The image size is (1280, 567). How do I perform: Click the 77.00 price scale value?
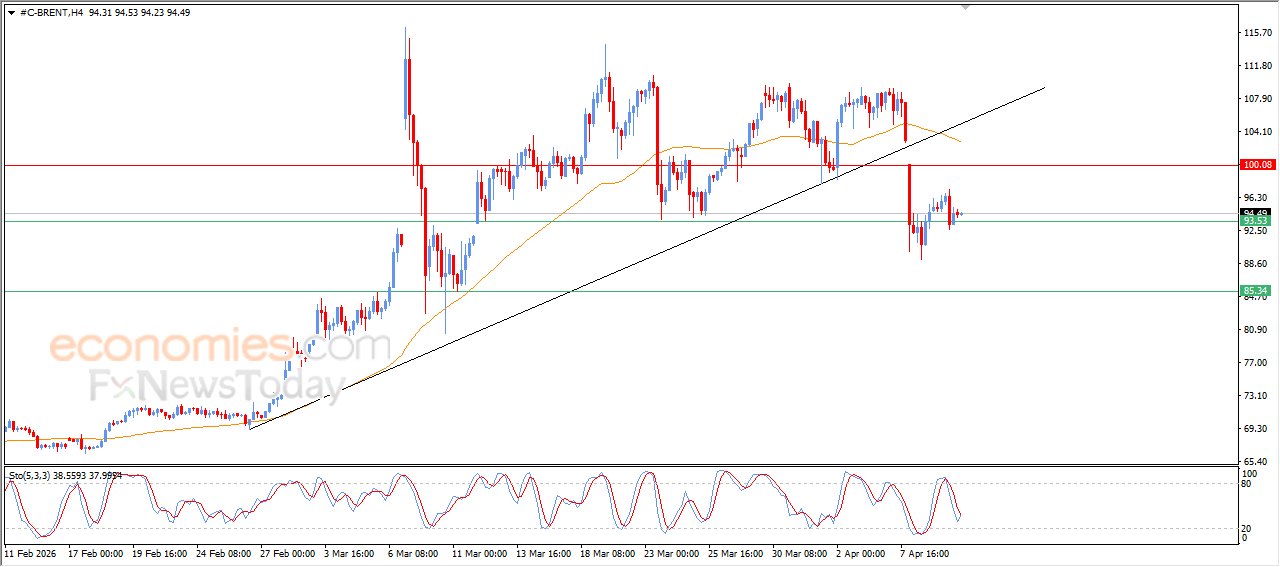pyautogui.click(x=1254, y=363)
